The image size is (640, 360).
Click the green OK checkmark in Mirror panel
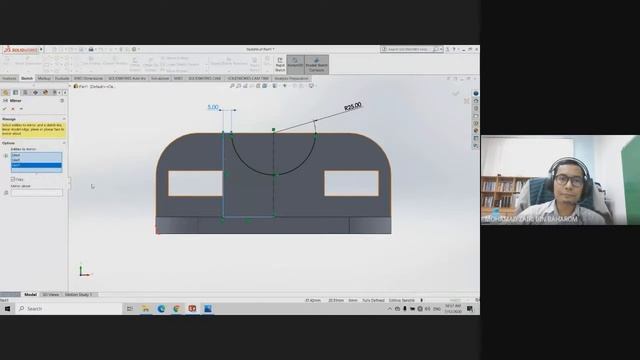[x=4, y=109]
